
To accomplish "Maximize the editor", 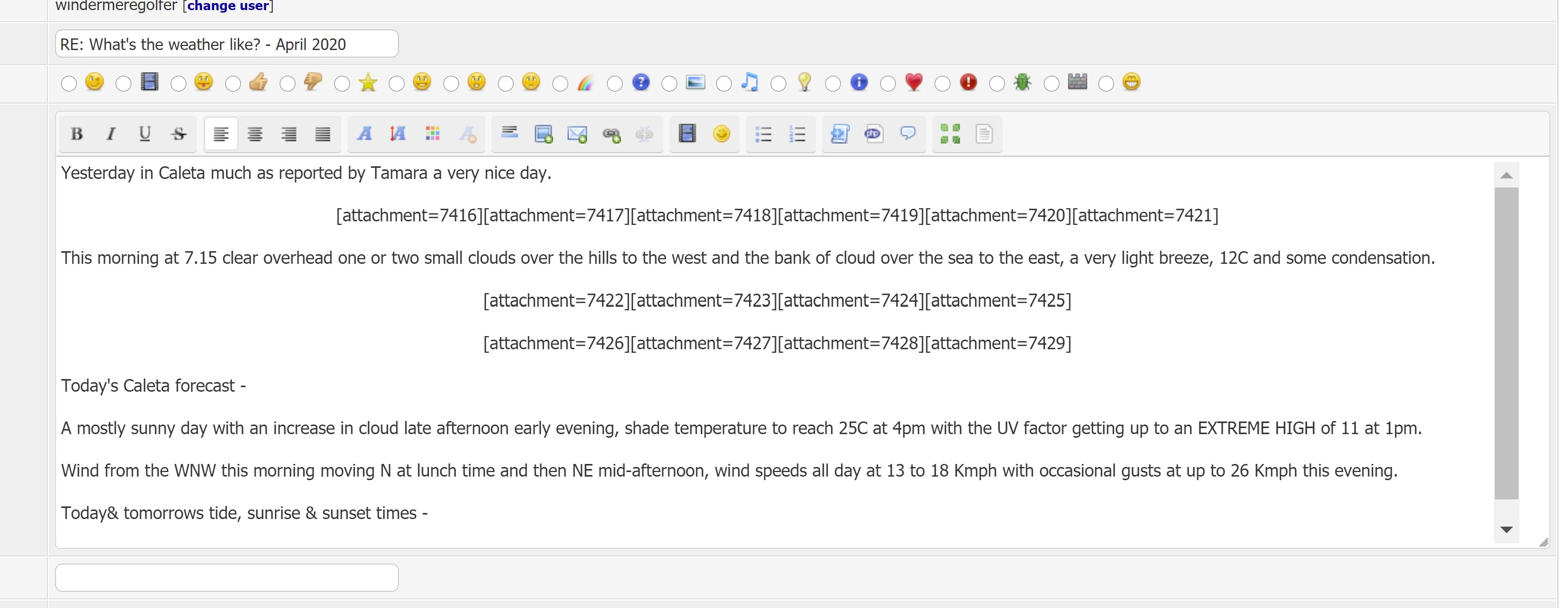I will click(x=950, y=134).
